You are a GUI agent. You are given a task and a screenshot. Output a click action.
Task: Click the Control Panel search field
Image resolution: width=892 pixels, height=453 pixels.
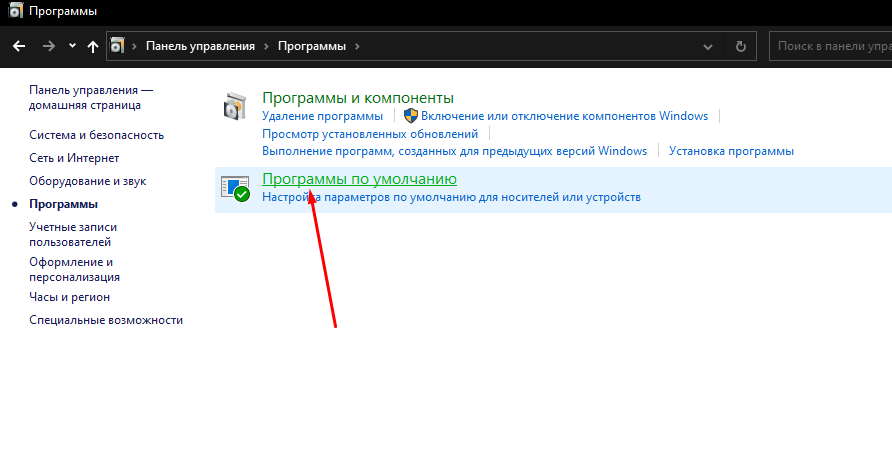(830, 46)
